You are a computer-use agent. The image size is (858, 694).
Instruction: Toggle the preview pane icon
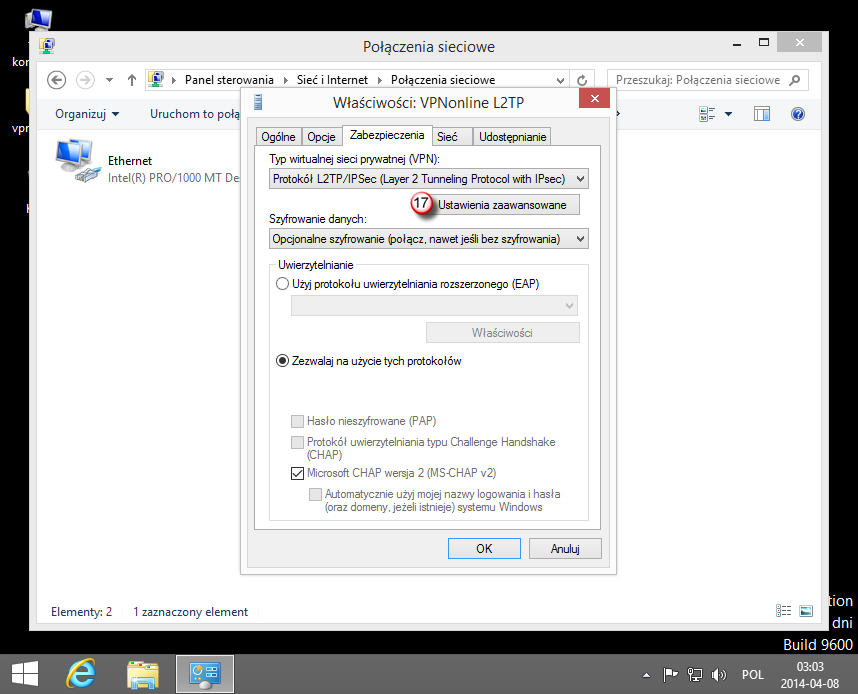pos(762,114)
